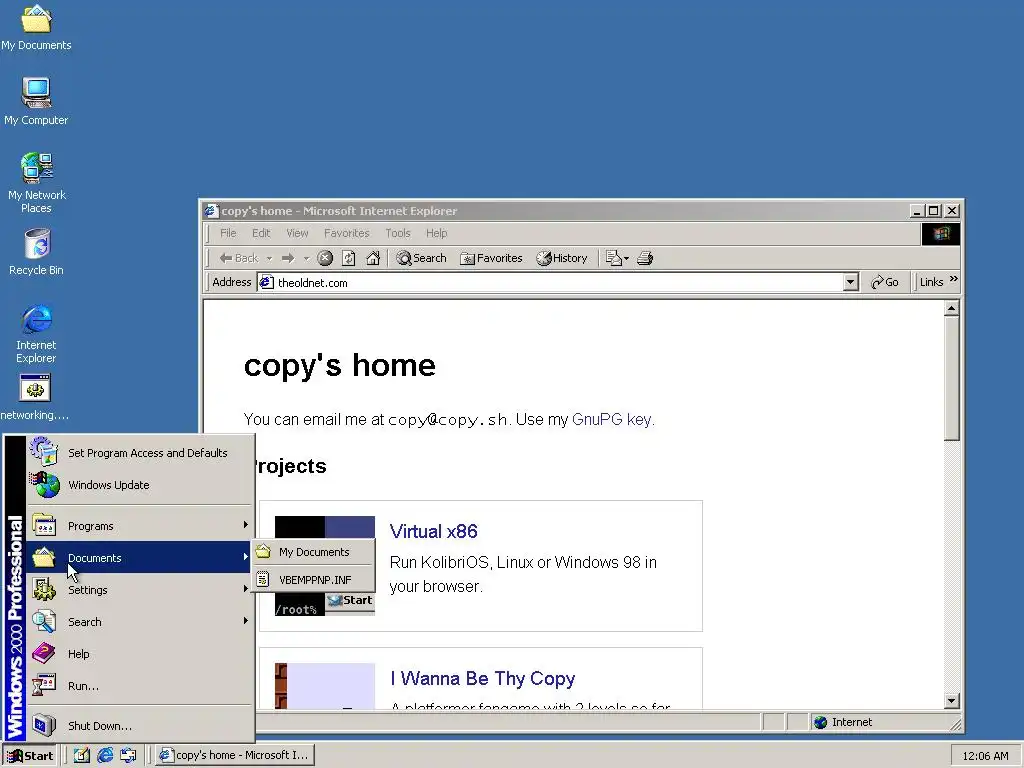This screenshot has width=1024, height=768.
Task: Click the Print icon in IE toolbar
Action: [645, 258]
